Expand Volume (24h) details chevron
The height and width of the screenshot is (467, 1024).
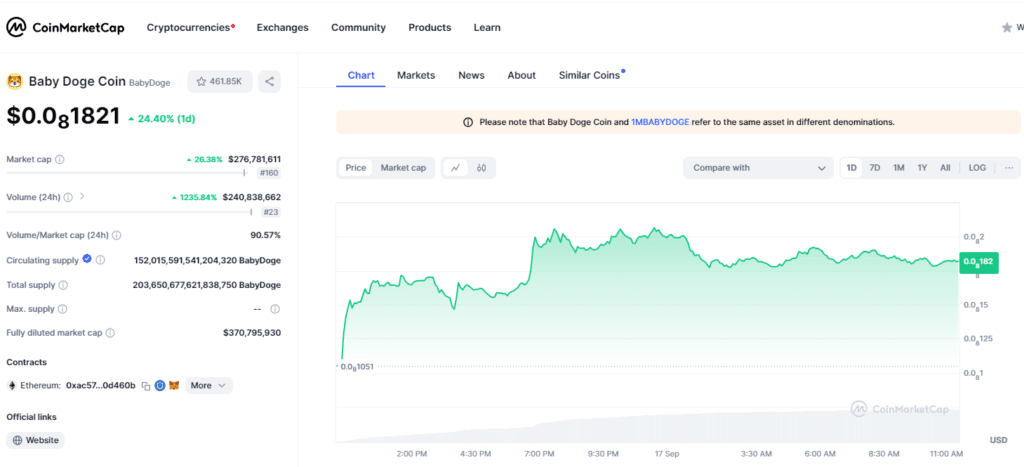click(x=82, y=196)
